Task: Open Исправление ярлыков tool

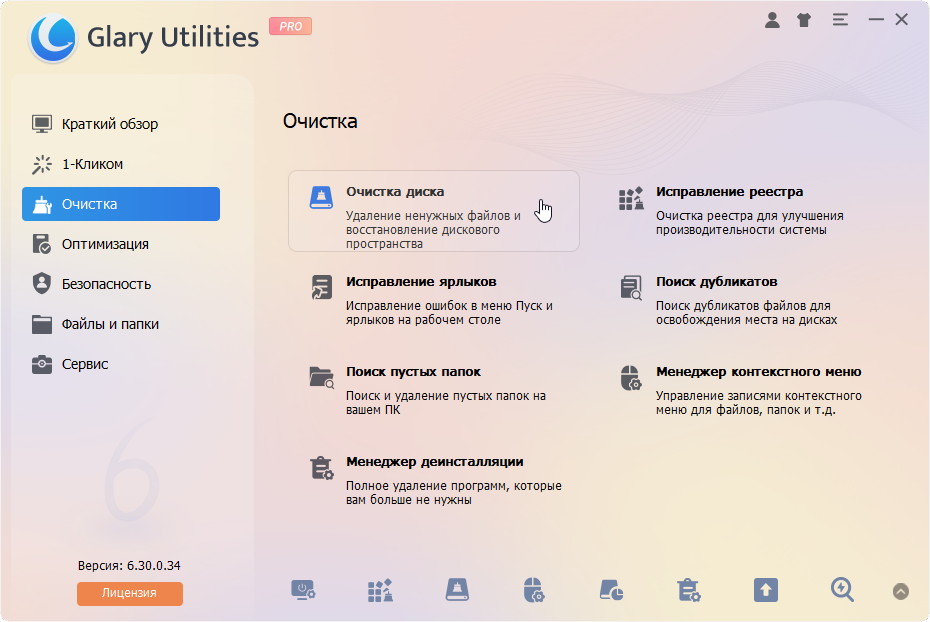Action: tap(434, 301)
